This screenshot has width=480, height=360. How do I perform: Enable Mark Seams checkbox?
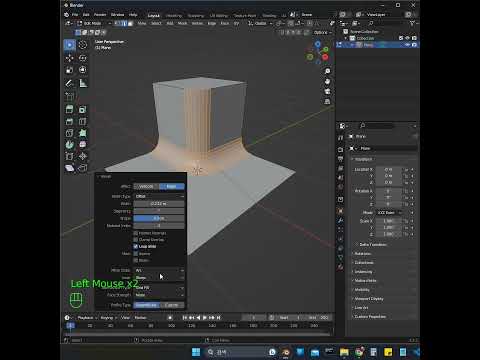click(x=136, y=254)
